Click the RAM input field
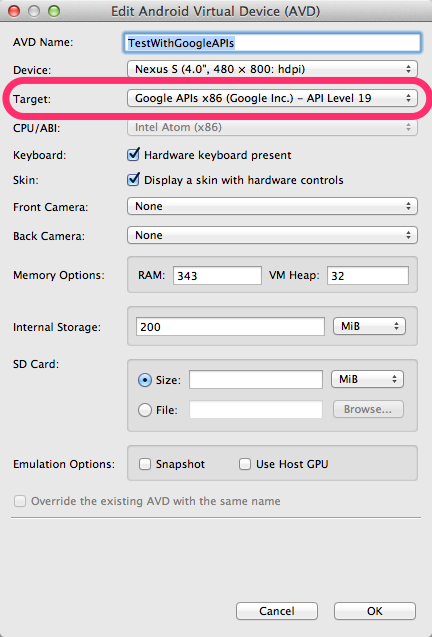This screenshot has width=432, height=637. [217, 275]
